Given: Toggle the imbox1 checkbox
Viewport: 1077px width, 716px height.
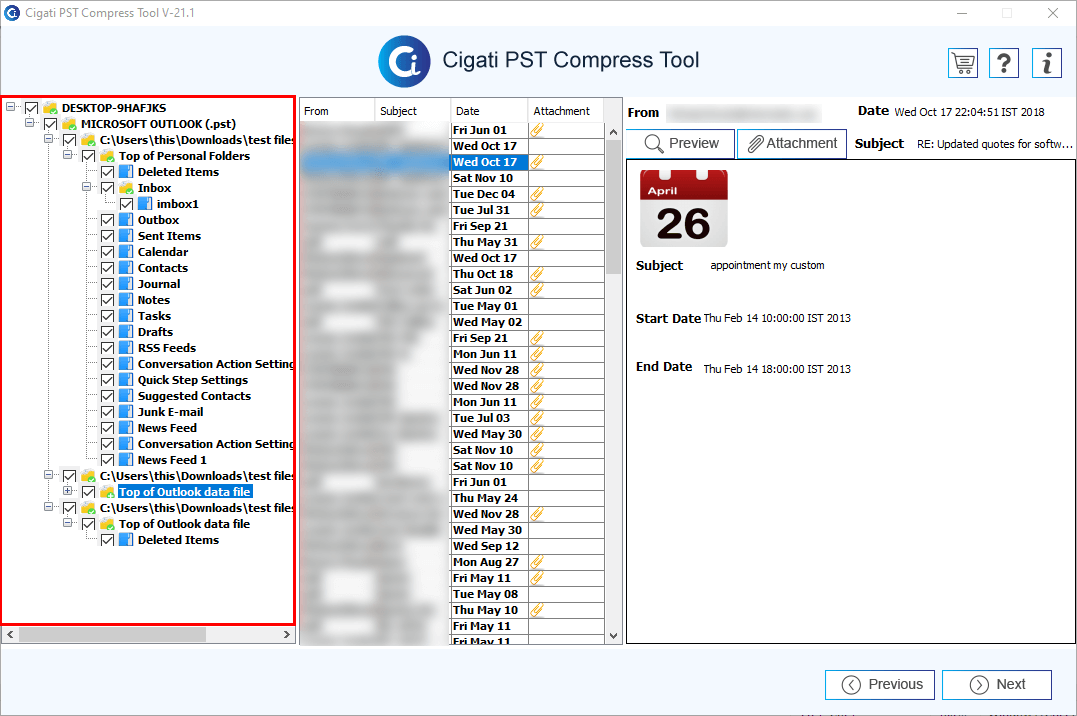Looking at the screenshot, I should click(126, 204).
